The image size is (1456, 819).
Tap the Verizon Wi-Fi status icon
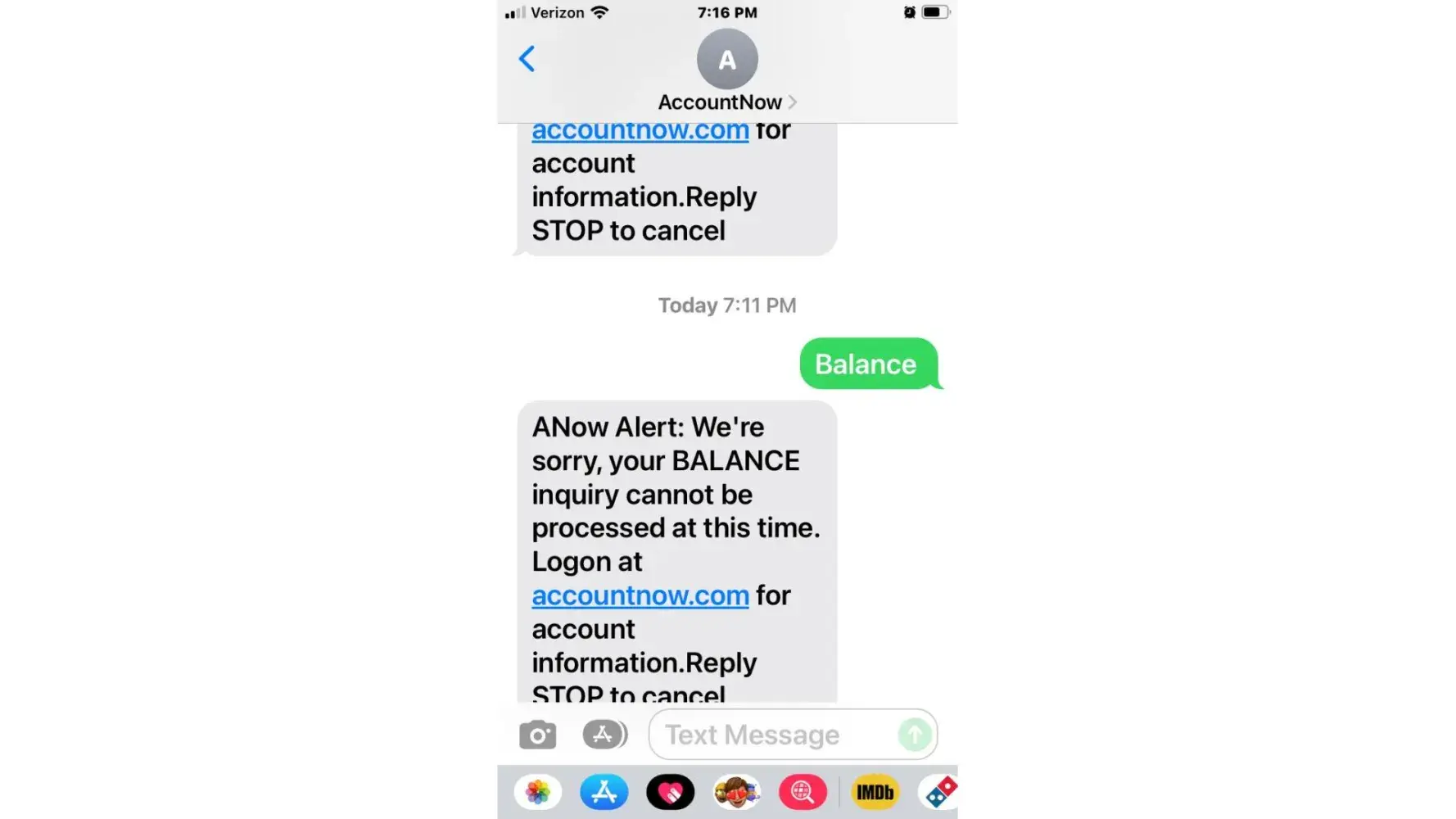[599, 12]
